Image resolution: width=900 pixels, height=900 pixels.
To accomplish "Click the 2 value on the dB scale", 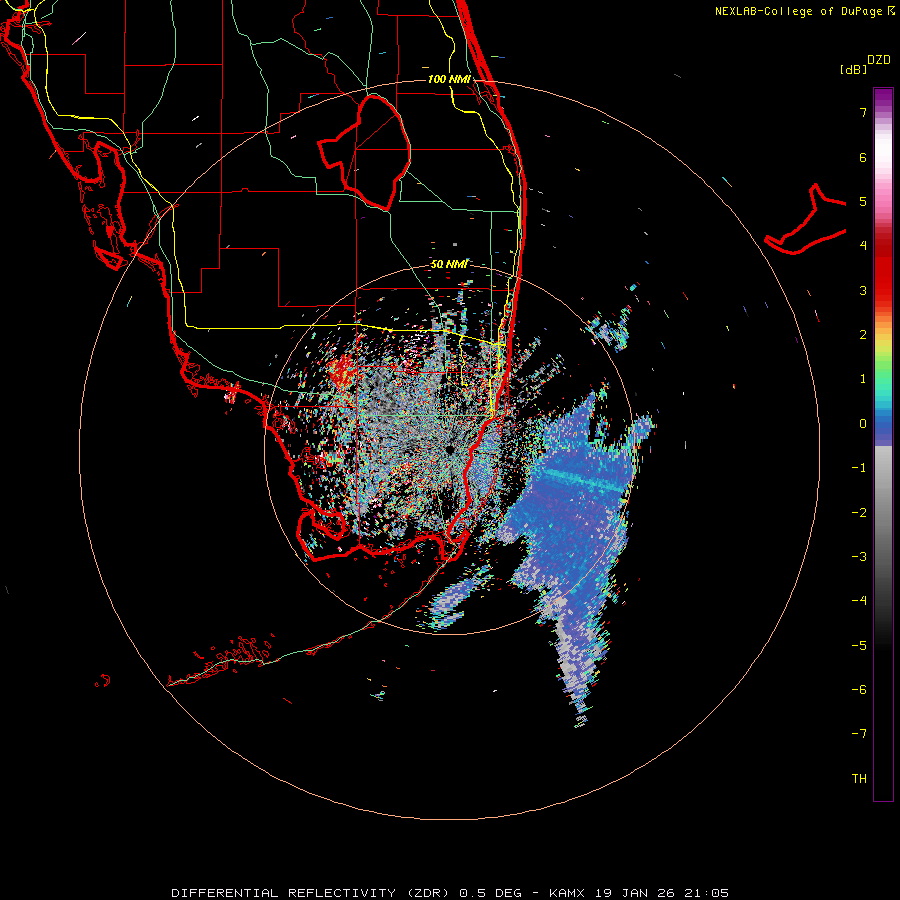I will [863, 335].
